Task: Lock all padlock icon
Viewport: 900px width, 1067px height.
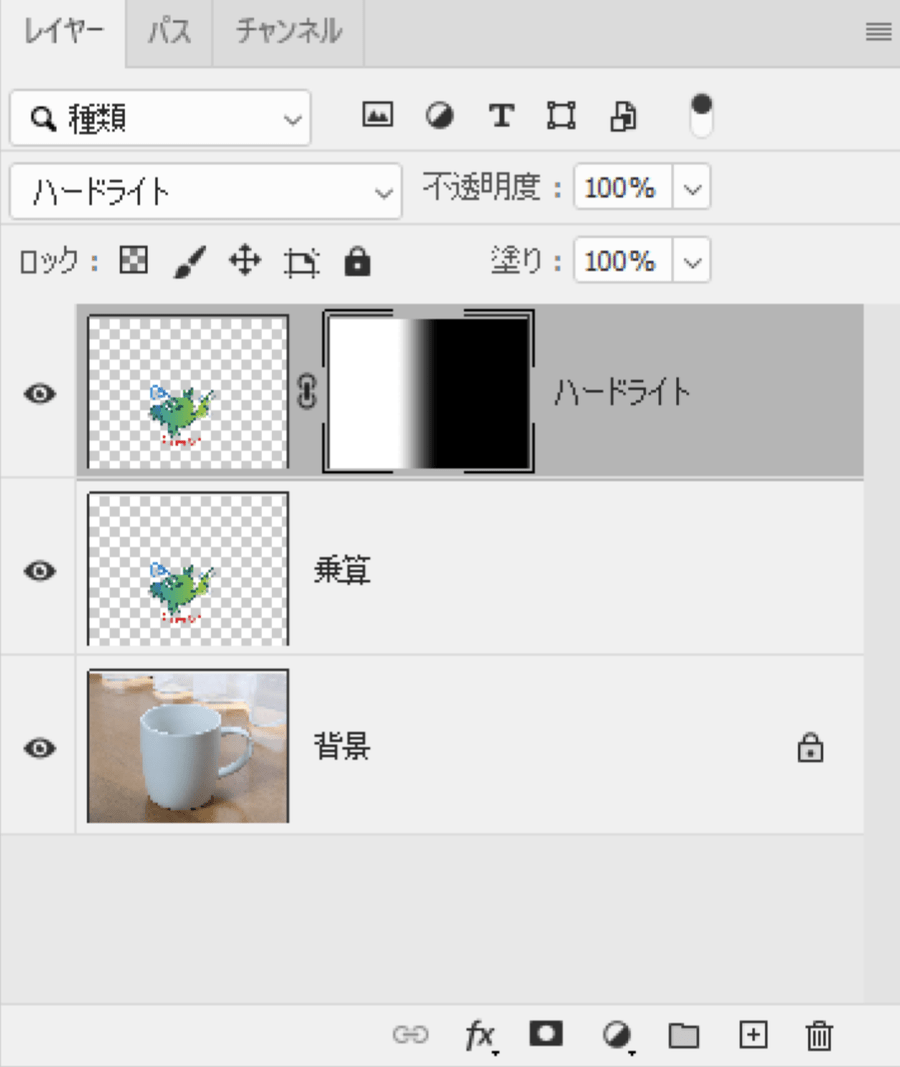Action: tap(357, 261)
